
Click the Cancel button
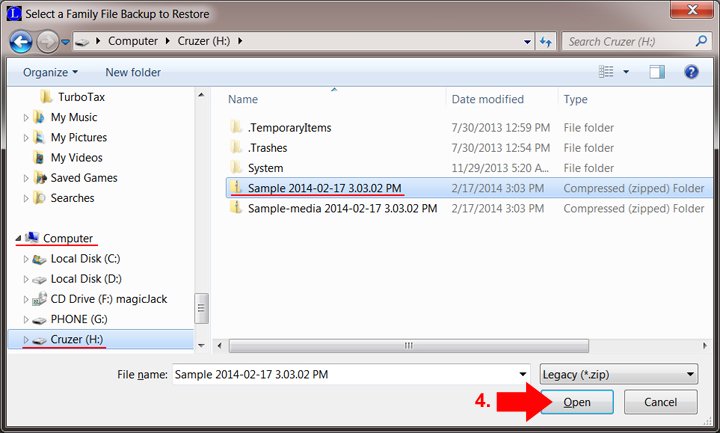click(x=660, y=402)
